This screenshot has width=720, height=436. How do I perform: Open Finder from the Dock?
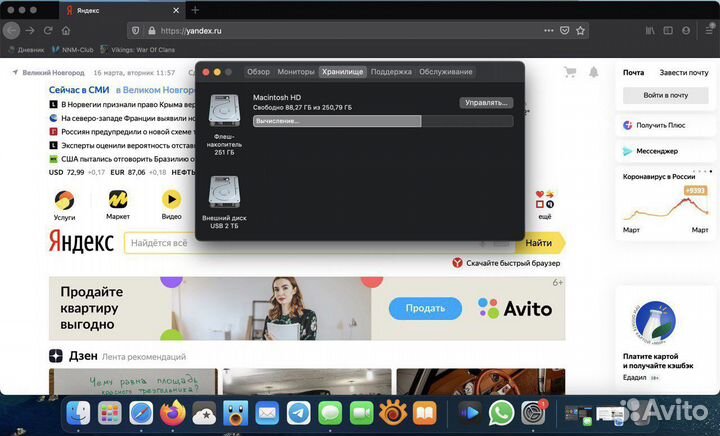coord(78,413)
